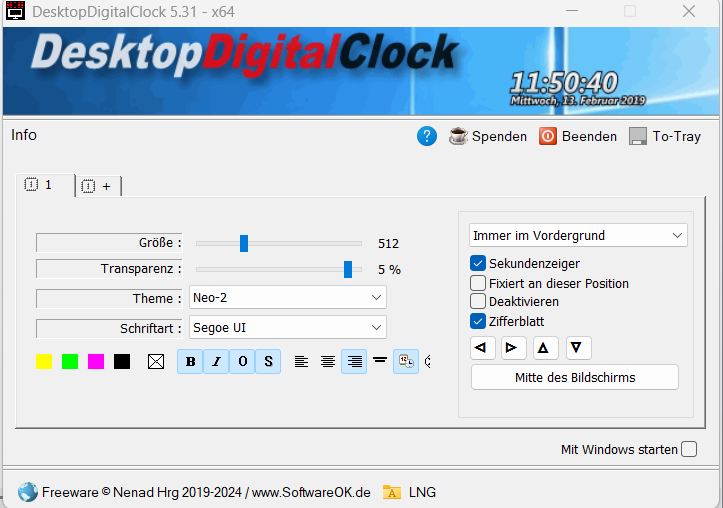Click the partially visible icon after date icon
Screen dimensions: 723x508
pyautogui.click(x=427, y=361)
